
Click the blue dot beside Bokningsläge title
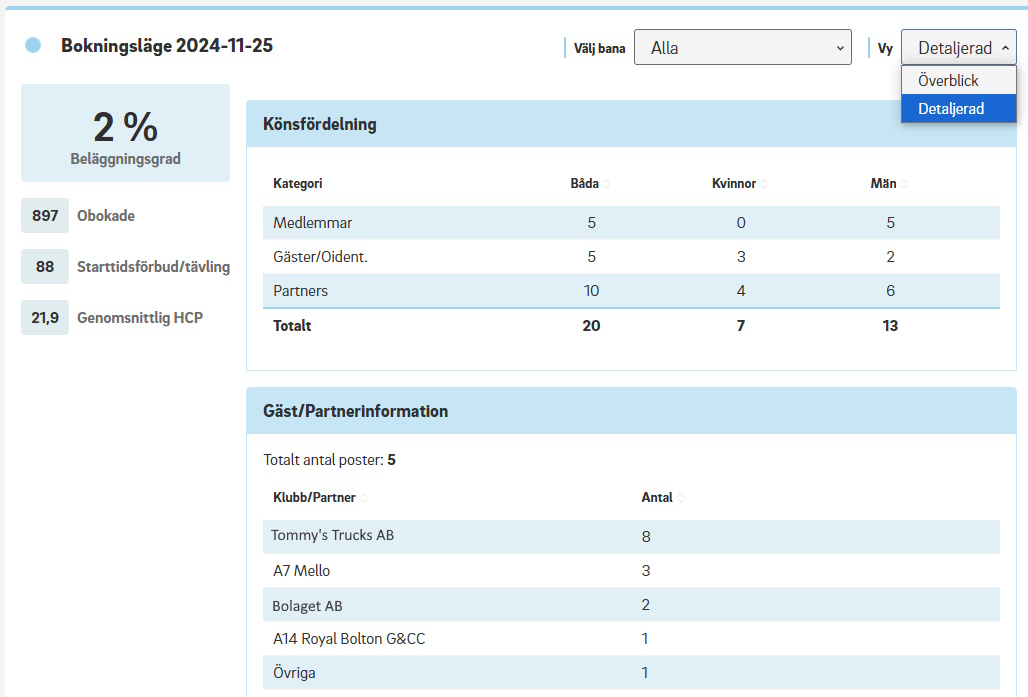click(x=33, y=45)
